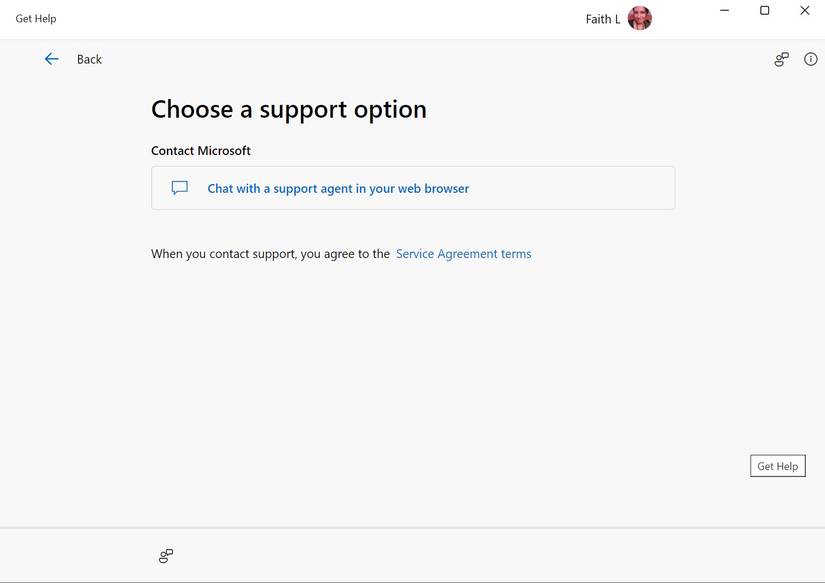Click the Get Help title bar text
Image resolution: width=825 pixels, height=583 pixels.
(x=36, y=19)
